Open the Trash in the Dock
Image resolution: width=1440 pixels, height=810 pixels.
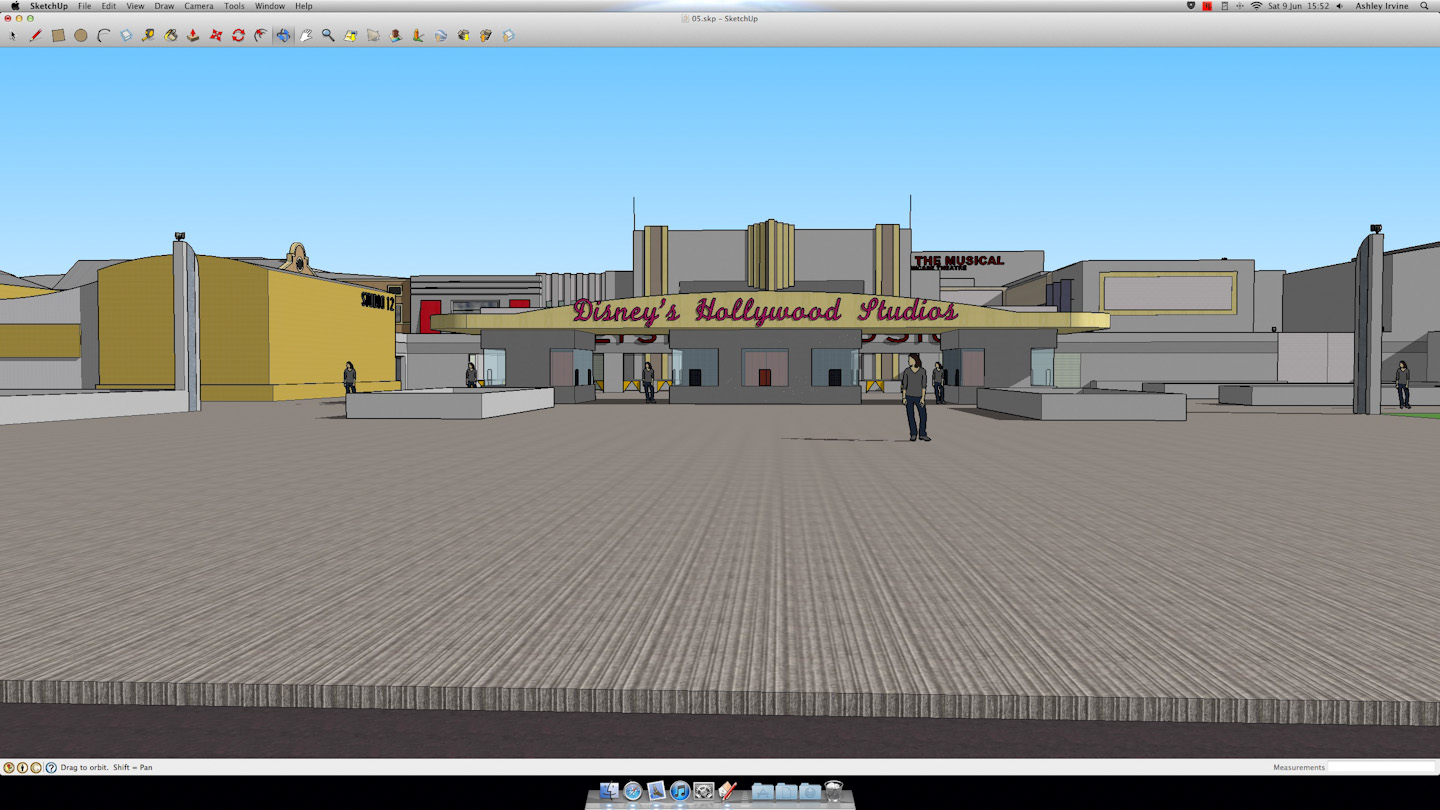tap(833, 791)
